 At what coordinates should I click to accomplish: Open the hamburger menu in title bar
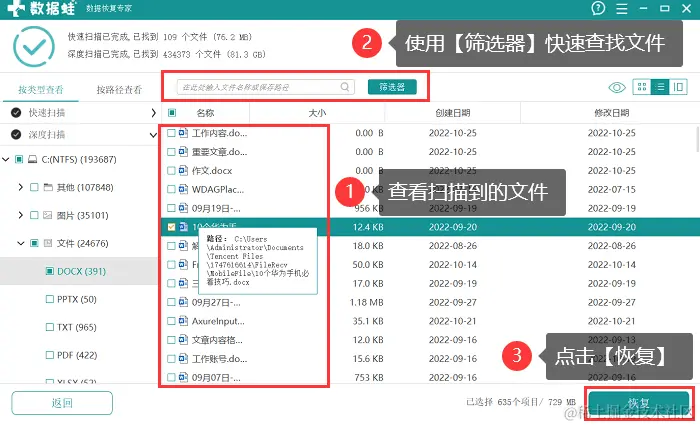click(x=621, y=8)
